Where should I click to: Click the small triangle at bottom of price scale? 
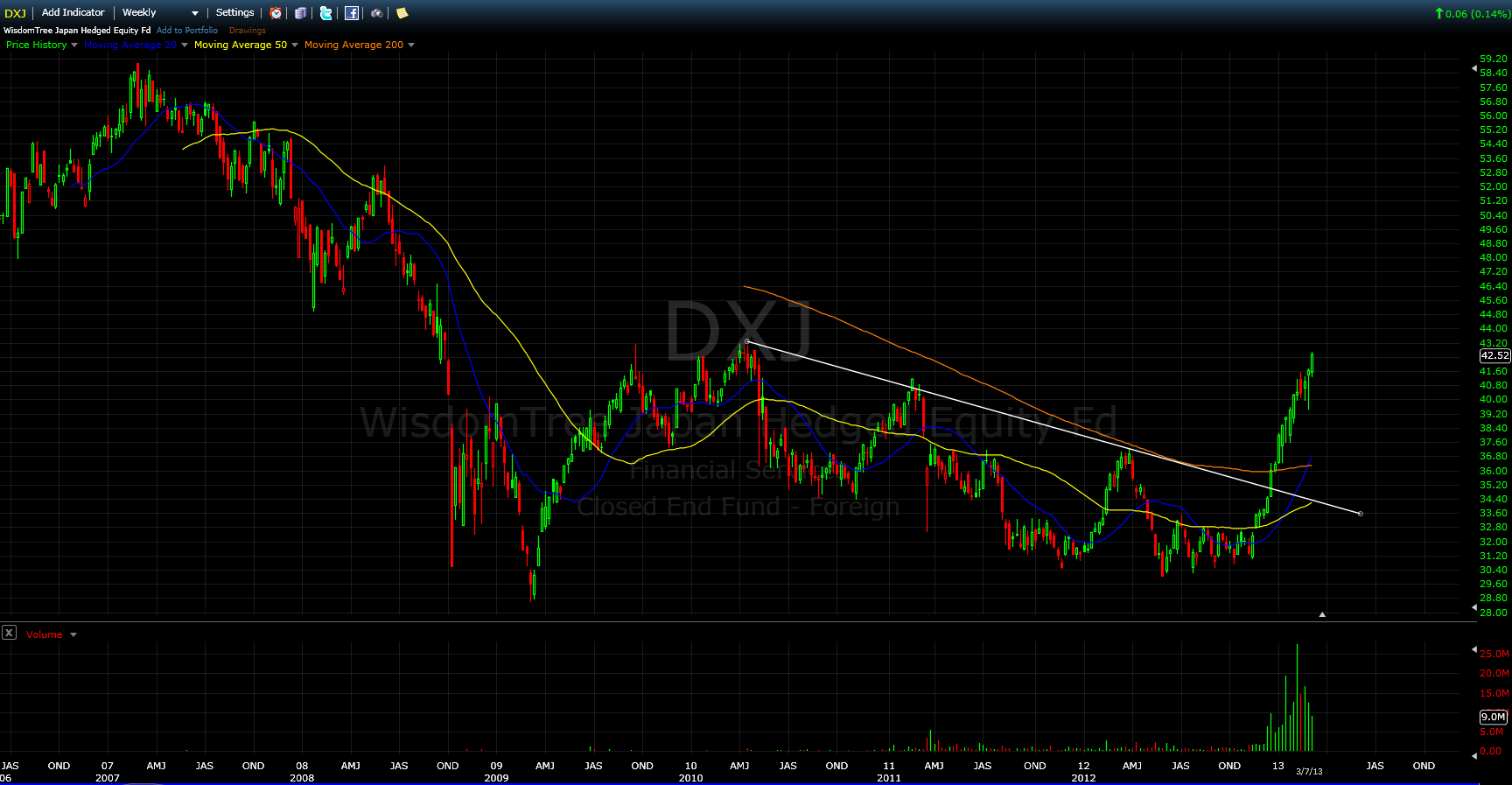coord(1473,606)
